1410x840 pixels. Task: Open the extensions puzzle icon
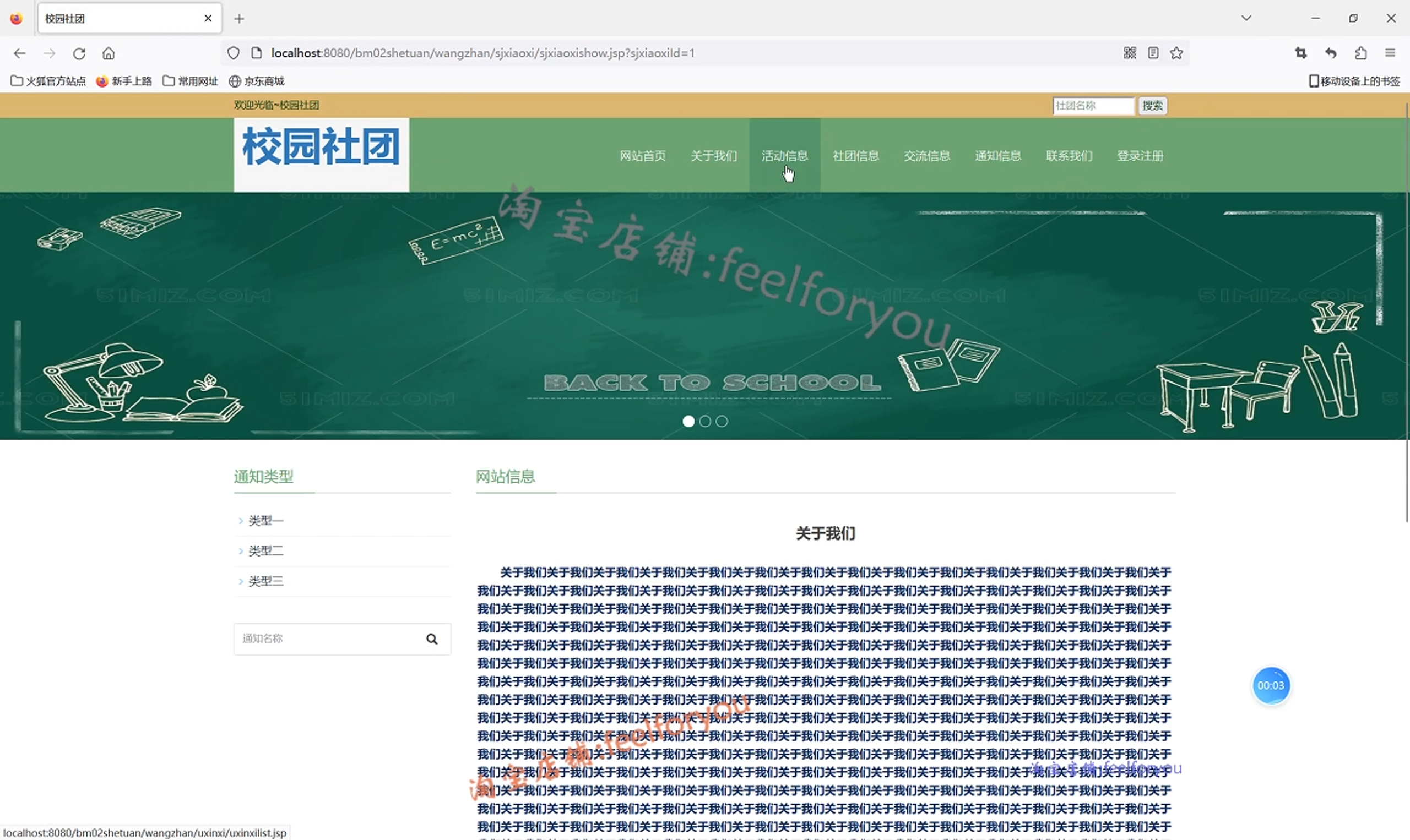(x=1360, y=53)
